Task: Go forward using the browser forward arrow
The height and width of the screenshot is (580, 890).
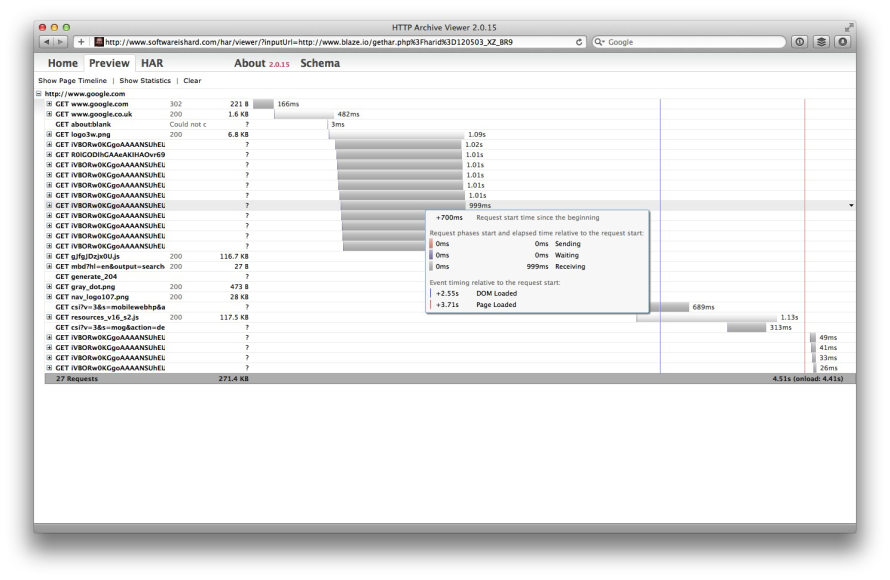Action: tap(60, 42)
